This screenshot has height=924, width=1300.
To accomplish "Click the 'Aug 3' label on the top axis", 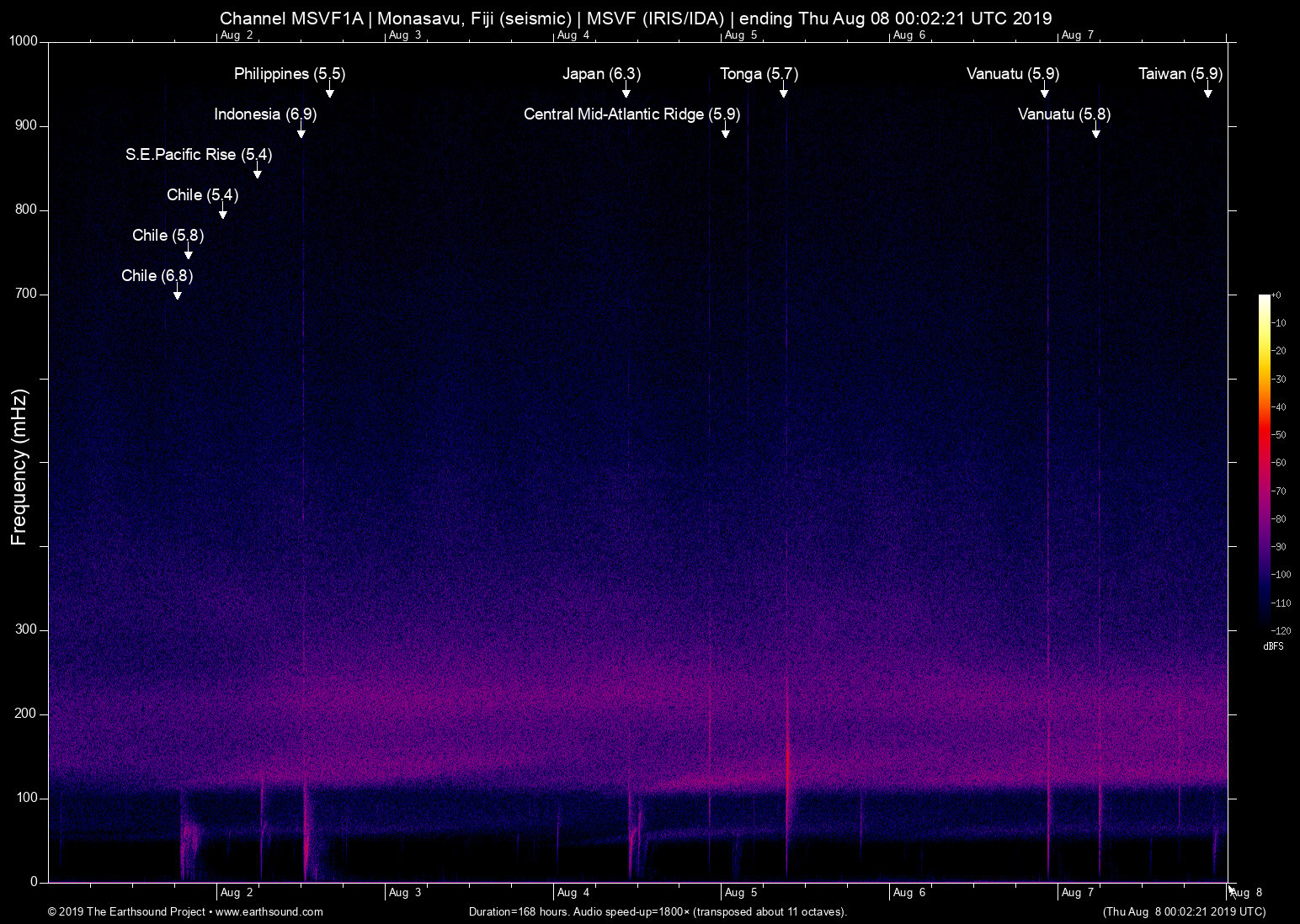I will click(x=405, y=35).
